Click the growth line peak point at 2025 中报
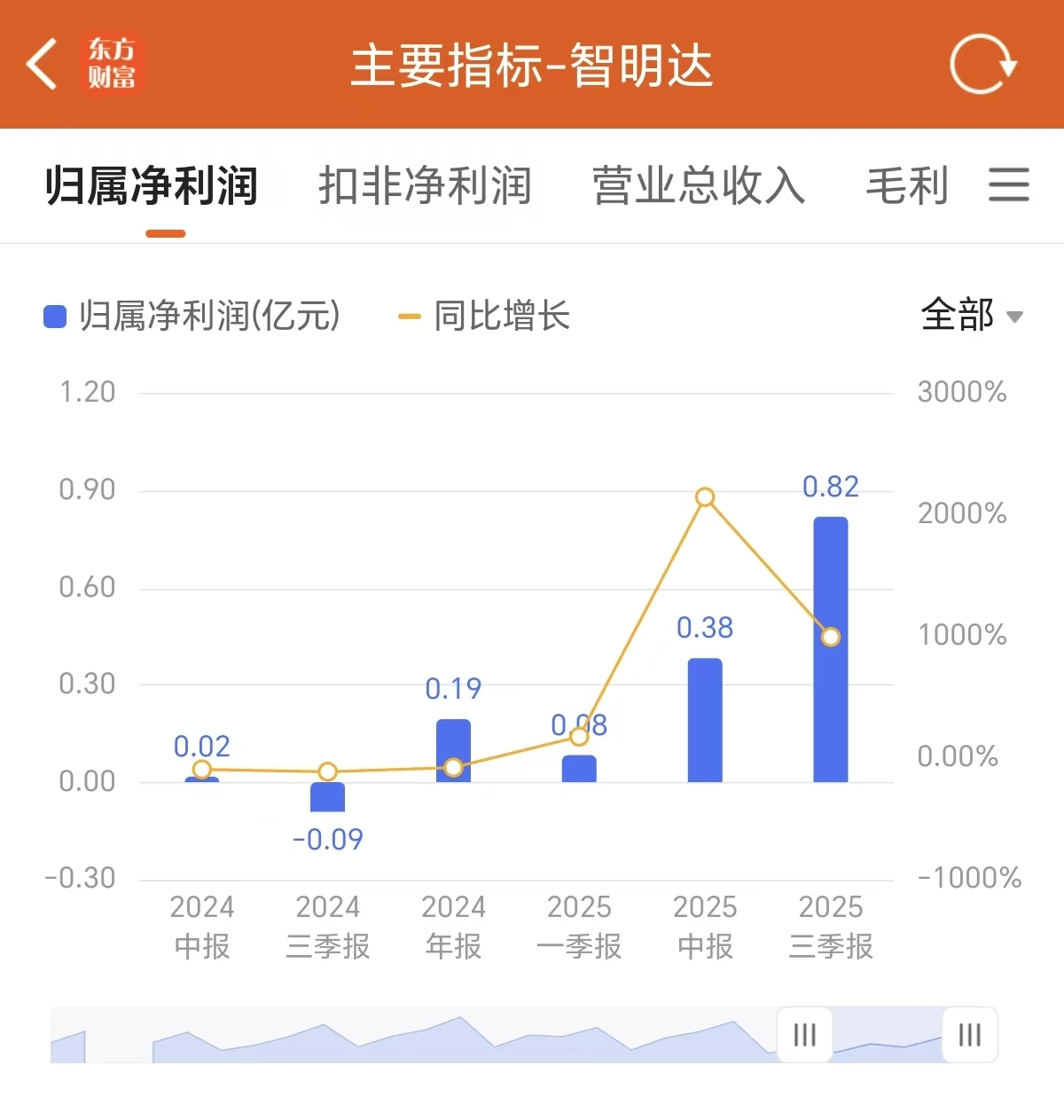Image resolution: width=1064 pixels, height=1120 pixels. pos(705,497)
